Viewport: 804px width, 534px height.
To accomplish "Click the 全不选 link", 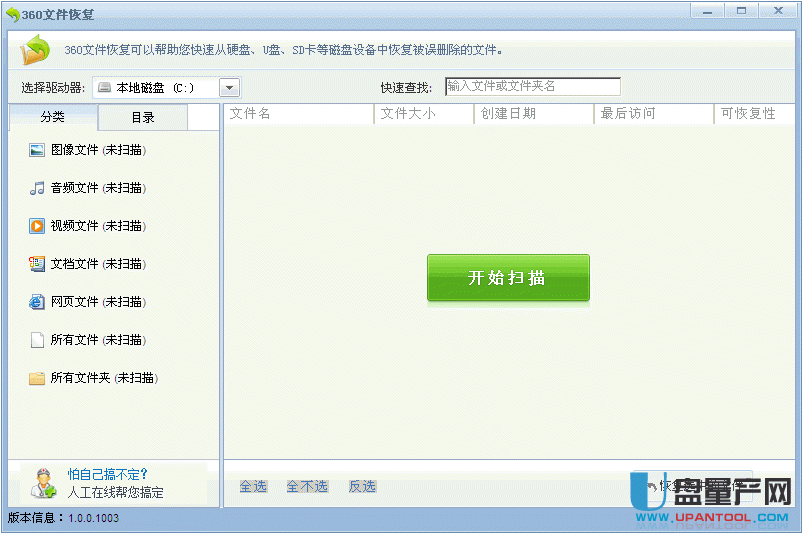I will (x=307, y=486).
